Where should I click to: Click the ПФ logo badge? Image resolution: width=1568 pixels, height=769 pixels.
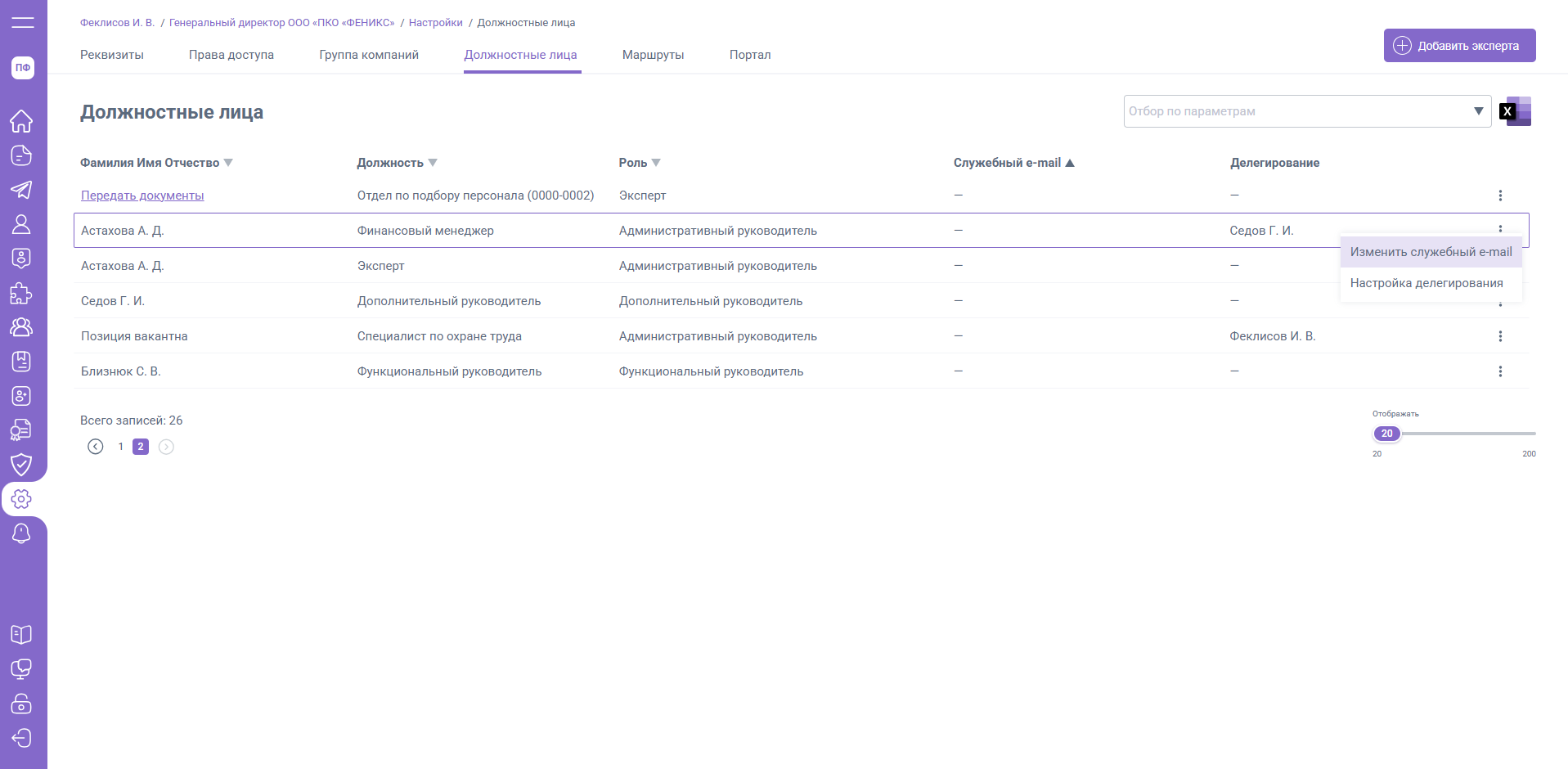coord(23,68)
